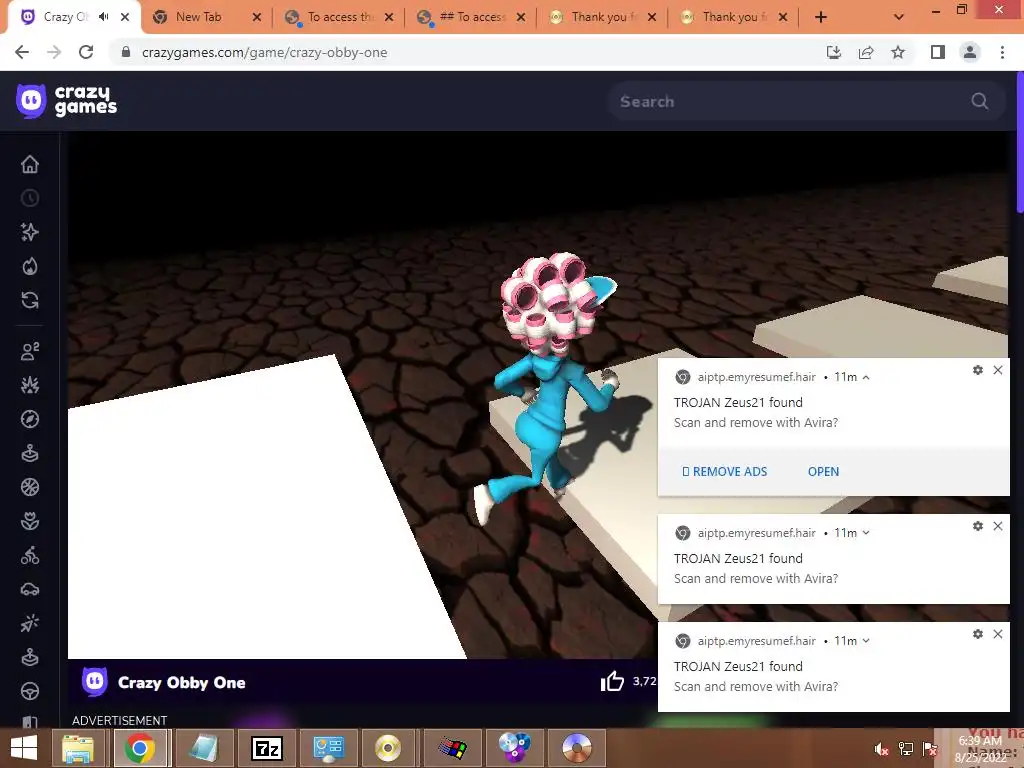Open trending flame icon in sidebar
1024x768 pixels.
pos(29,266)
